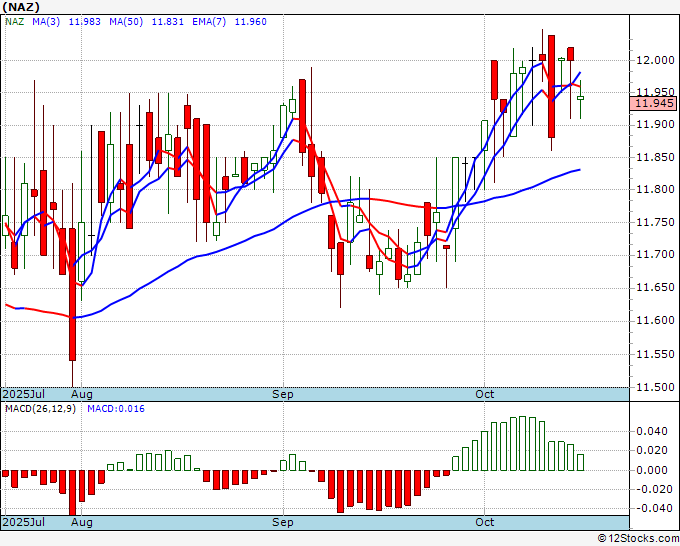Click the EMA(7) value 11.960

pyautogui.click(x=250, y=22)
